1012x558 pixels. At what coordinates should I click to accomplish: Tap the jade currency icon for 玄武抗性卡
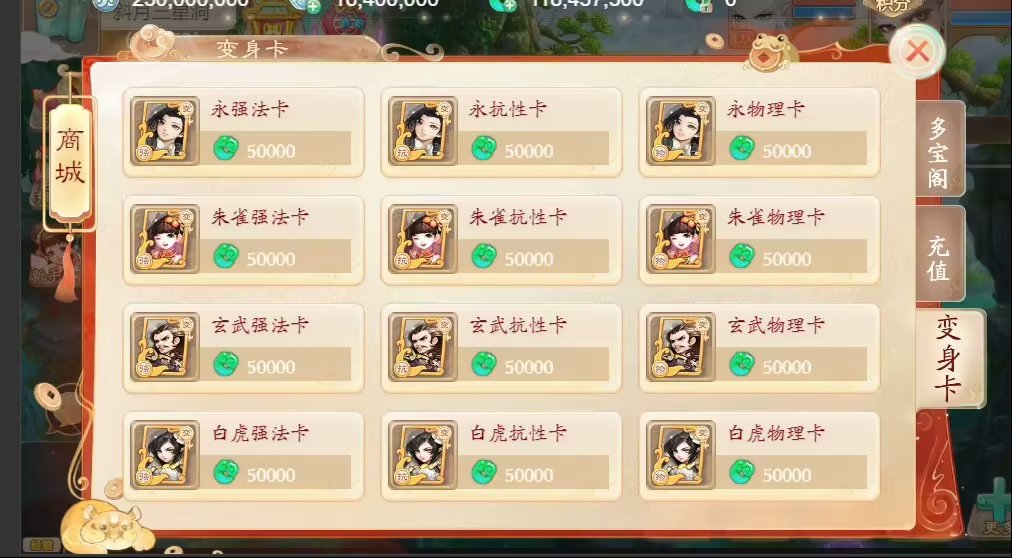[484, 364]
